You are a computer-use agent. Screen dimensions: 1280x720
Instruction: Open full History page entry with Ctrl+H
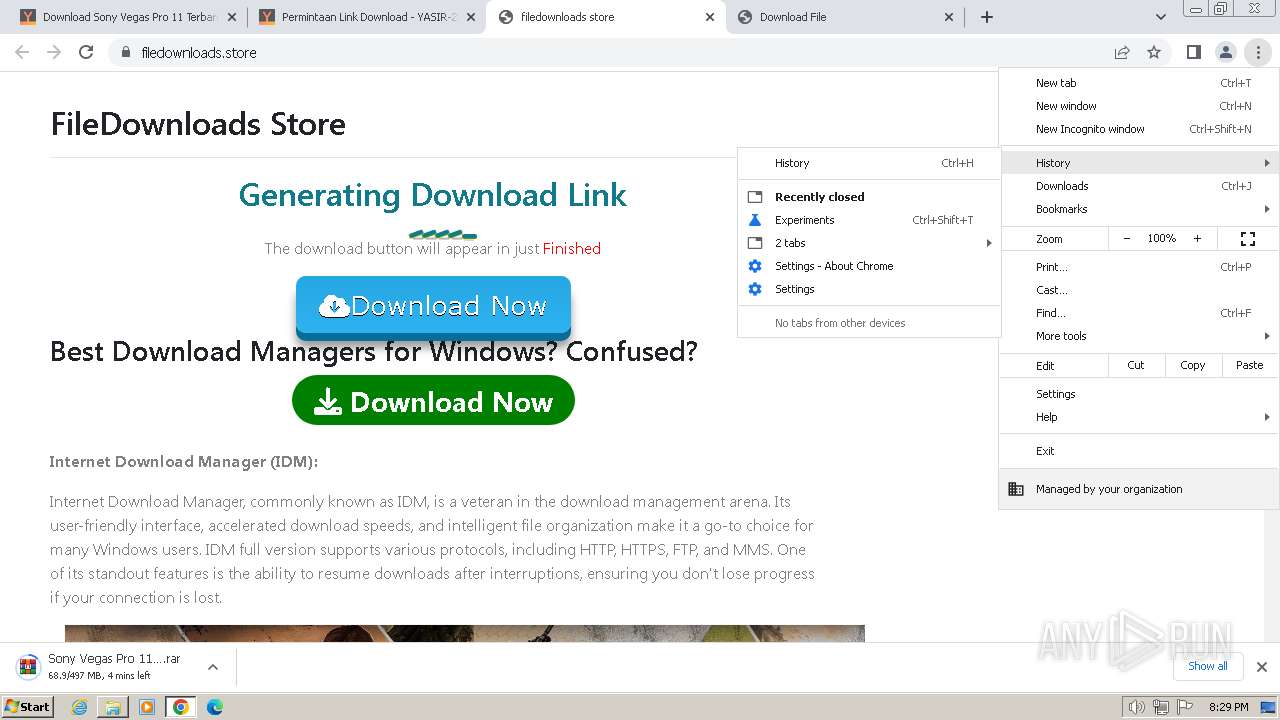[869, 163]
